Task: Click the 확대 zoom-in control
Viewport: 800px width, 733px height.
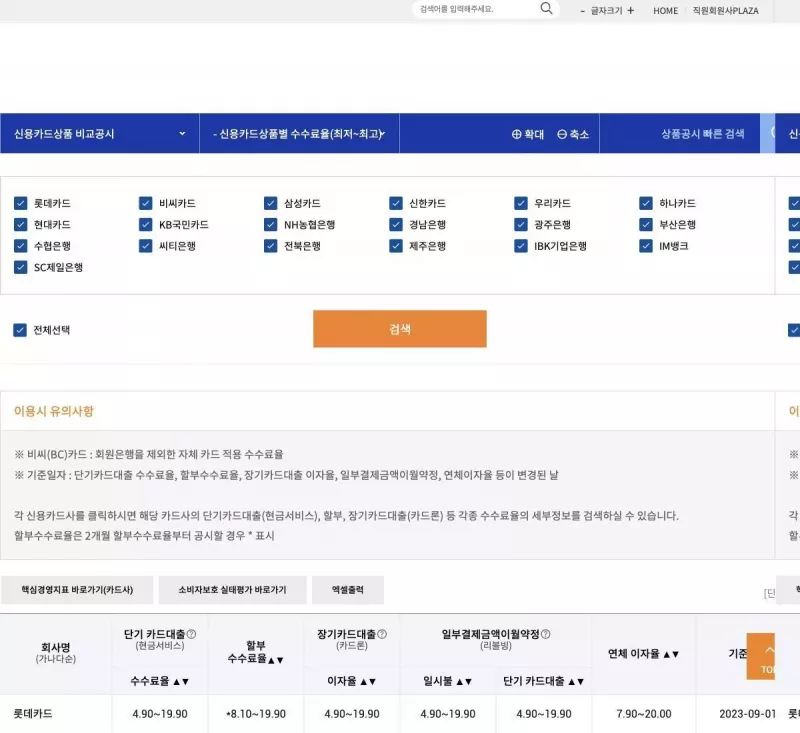Action: pyautogui.click(x=528, y=134)
